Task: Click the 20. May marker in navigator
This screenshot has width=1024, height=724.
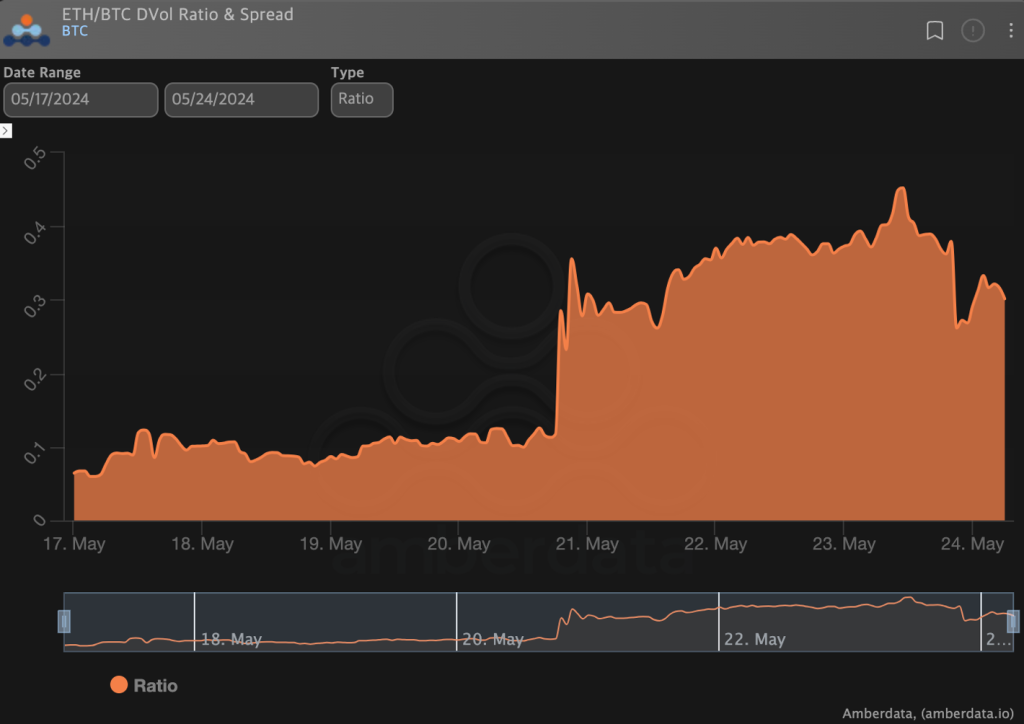Action: (492, 639)
